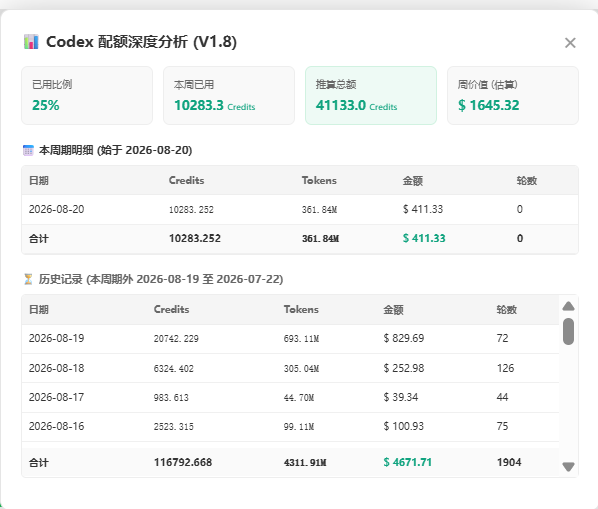
Task: Select the 已用比例 25% card
Action: pos(87,95)
